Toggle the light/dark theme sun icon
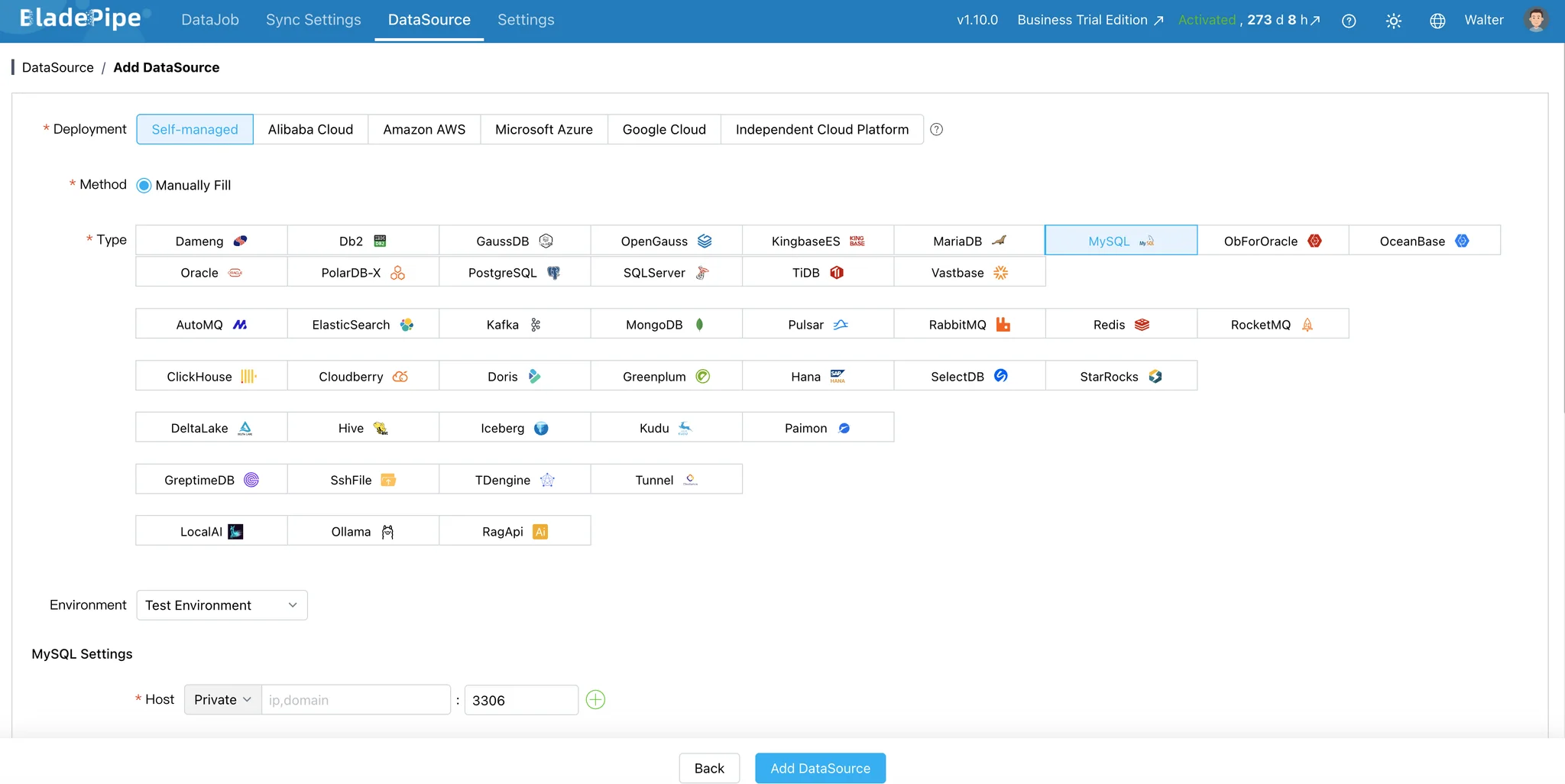The width and height of the screenshot is (1565, 784). (x=1393, y=21)
